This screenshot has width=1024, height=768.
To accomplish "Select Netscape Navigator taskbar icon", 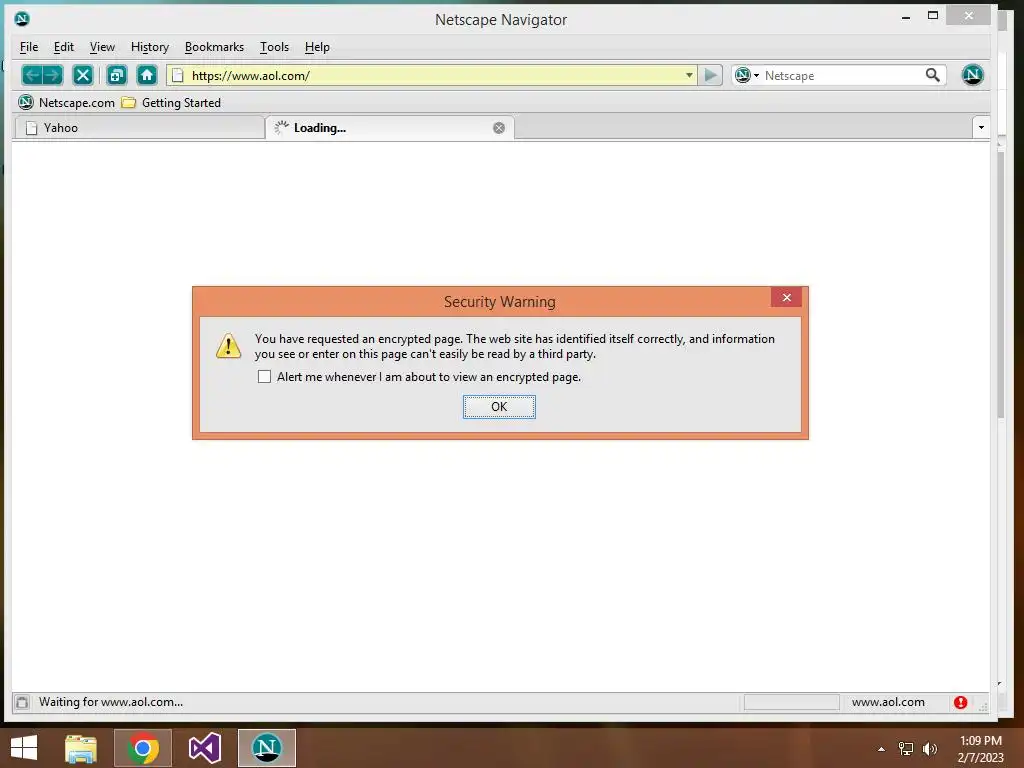I will click(x=266, y=748).
